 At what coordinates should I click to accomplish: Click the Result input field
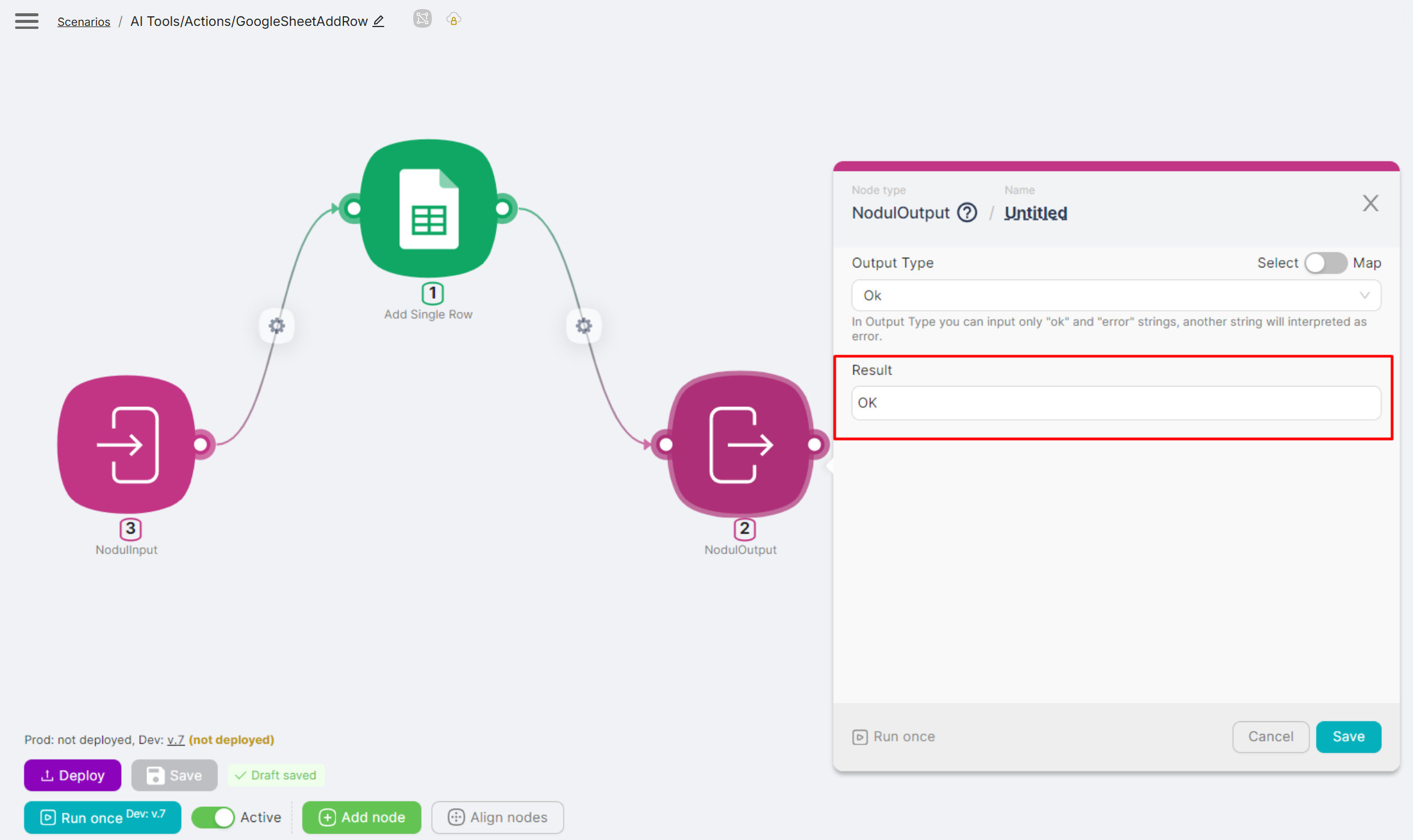click(1115, 403)
